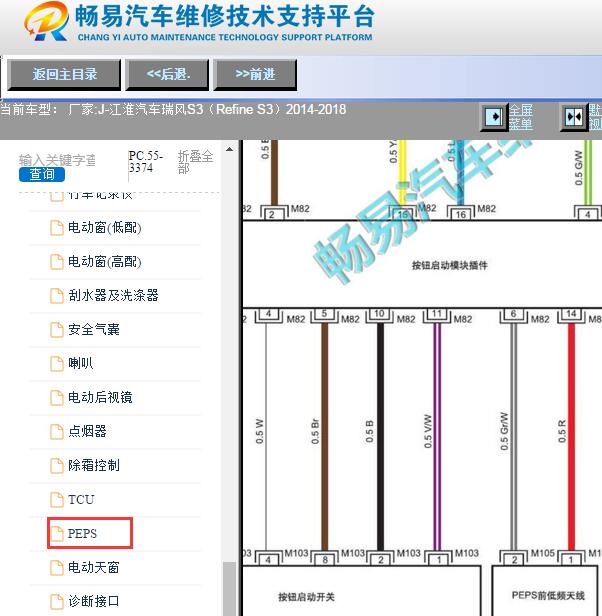
Task: Select the PEPS entry
Action: (82, 534)
